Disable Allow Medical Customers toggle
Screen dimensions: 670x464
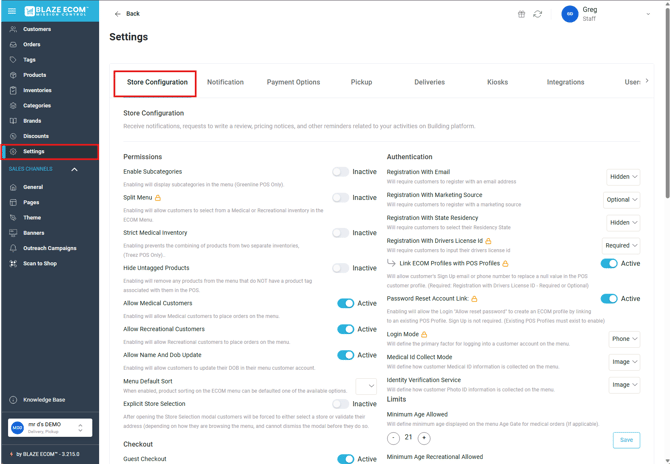click(x=345, y=303)
